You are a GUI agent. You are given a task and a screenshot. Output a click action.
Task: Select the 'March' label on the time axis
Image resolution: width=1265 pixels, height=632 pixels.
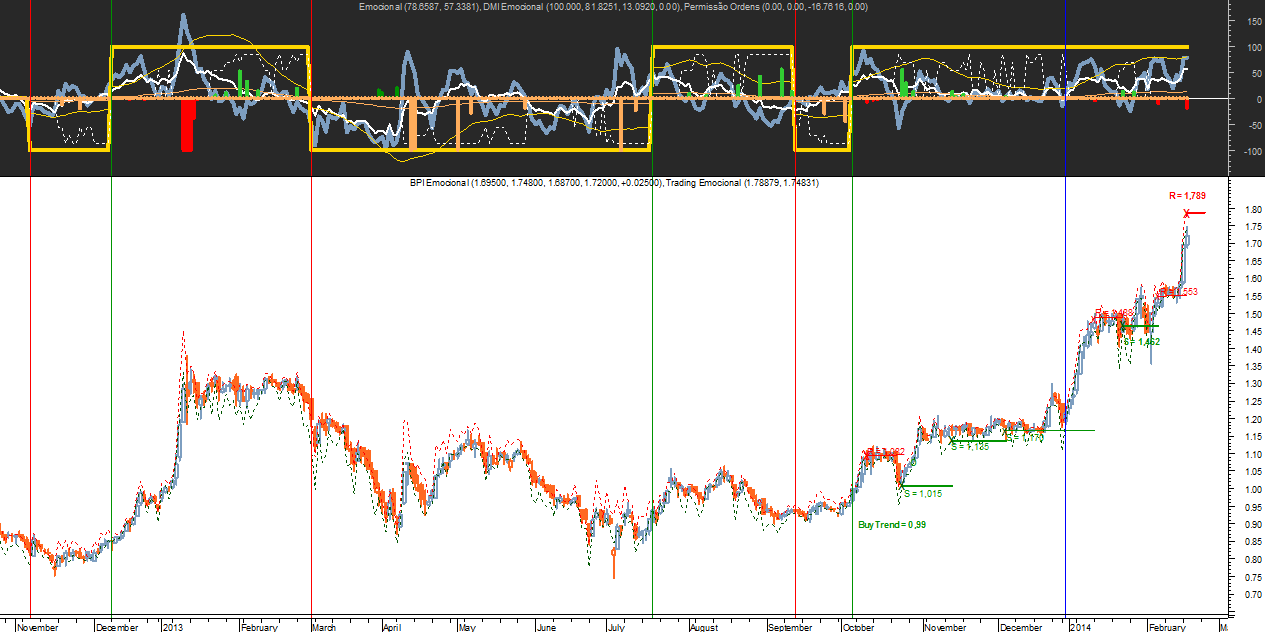[324, 627]
